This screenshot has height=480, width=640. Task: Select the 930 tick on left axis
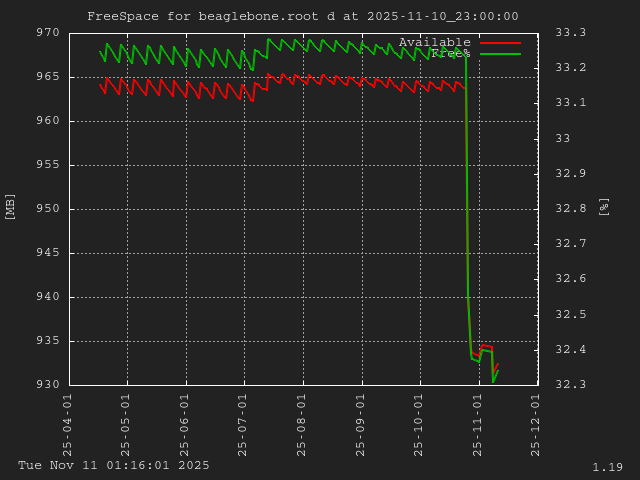coord(49,385)
